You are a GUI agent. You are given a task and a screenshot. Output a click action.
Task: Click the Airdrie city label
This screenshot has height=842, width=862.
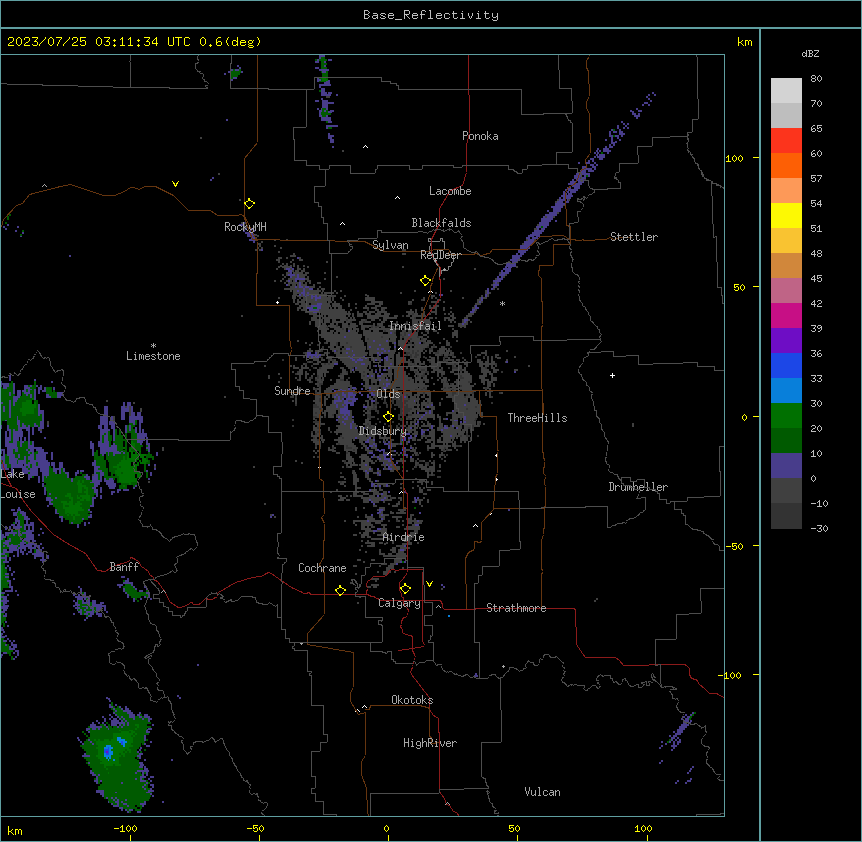(404, 538)
